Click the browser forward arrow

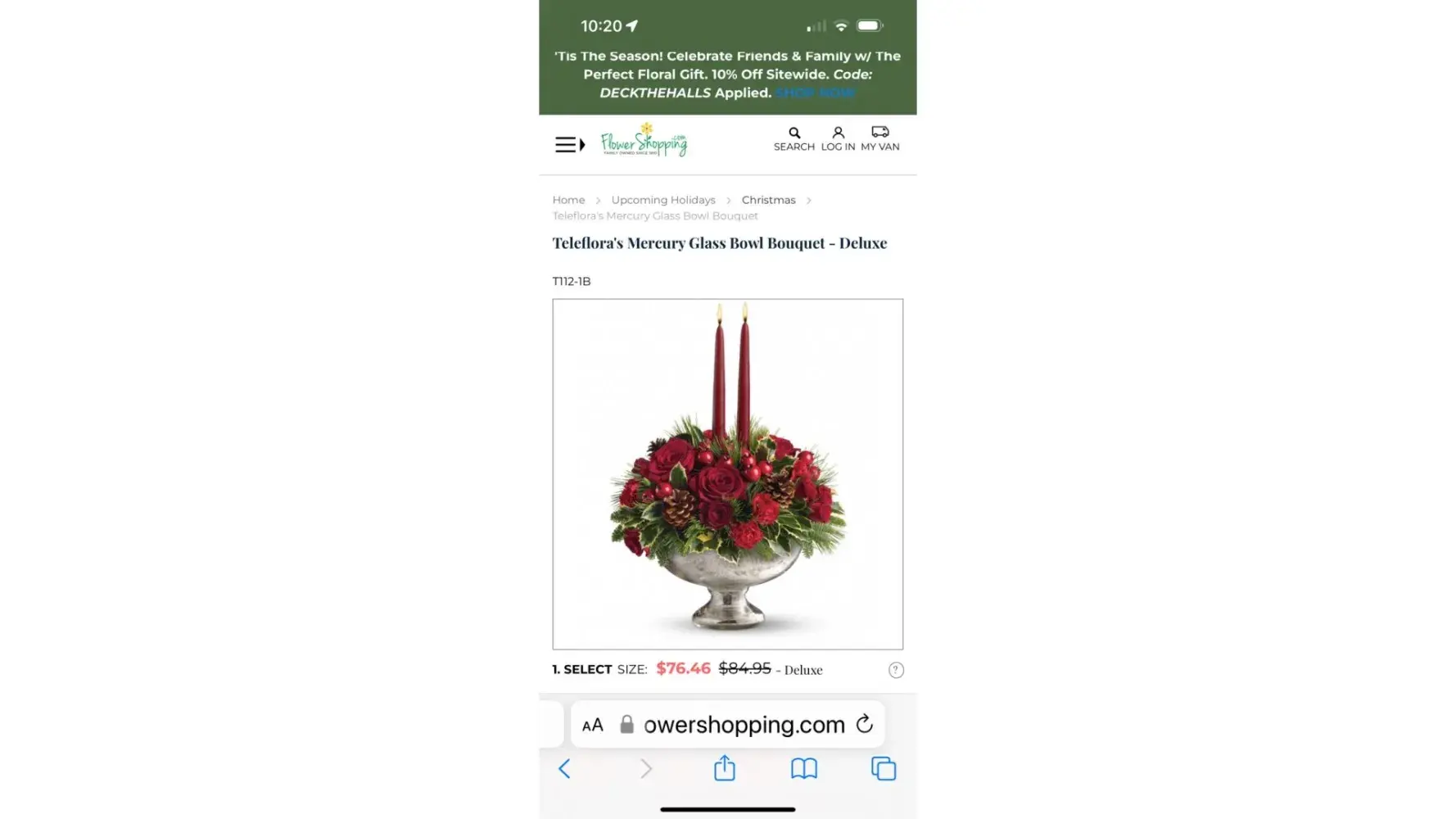point(646,768)
